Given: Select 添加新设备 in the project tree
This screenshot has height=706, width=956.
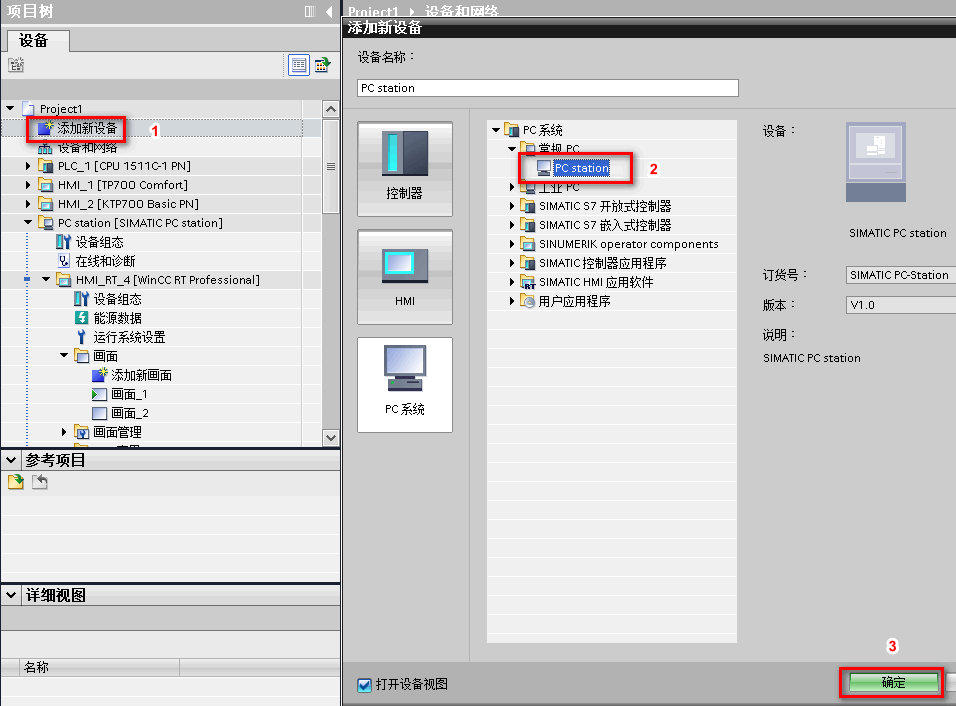Looking at the screenshot, I should [87, 128].
